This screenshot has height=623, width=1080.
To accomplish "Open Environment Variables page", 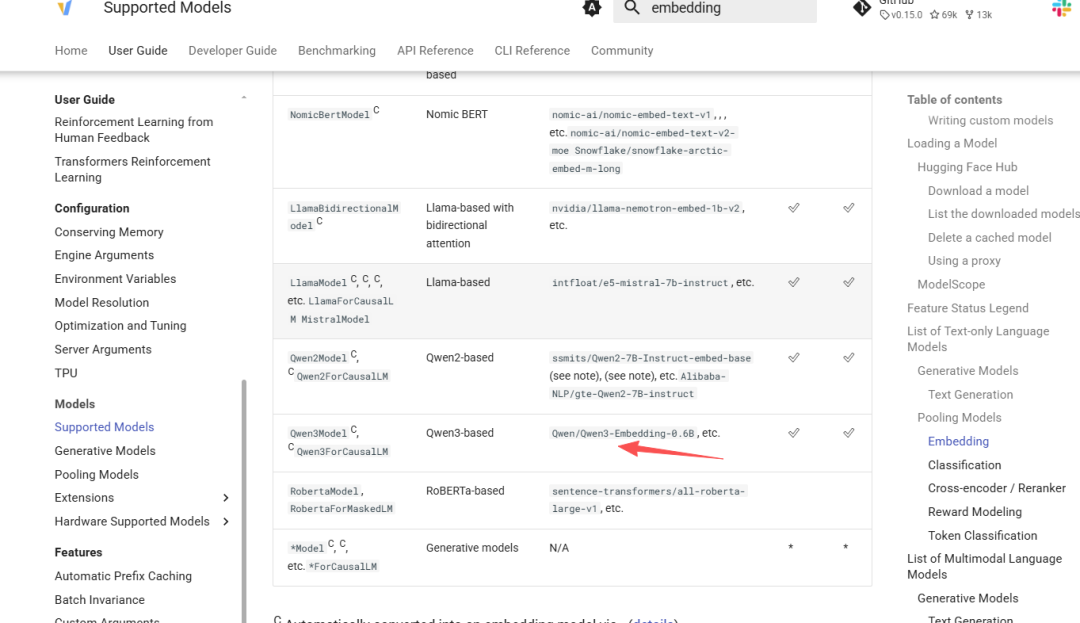I will [x=115, y=279].
